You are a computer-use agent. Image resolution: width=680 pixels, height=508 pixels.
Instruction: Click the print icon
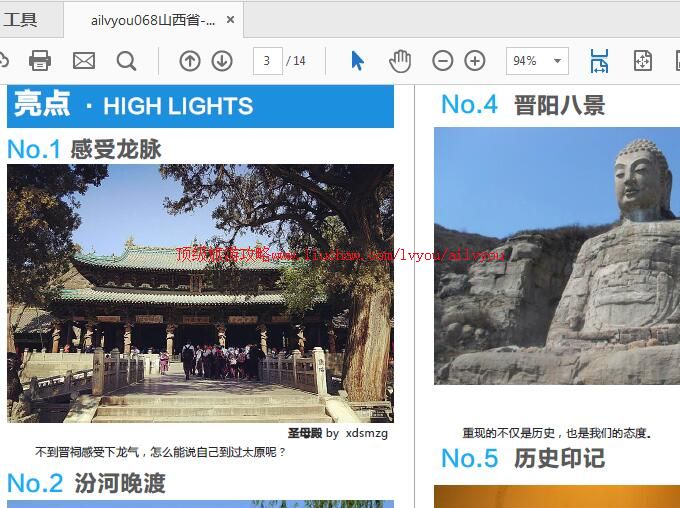click(40, 61)
